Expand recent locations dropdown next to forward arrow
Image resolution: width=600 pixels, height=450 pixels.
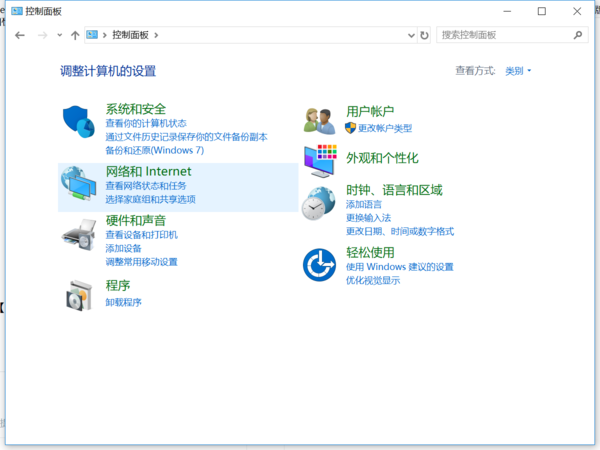tap(59, 35)
